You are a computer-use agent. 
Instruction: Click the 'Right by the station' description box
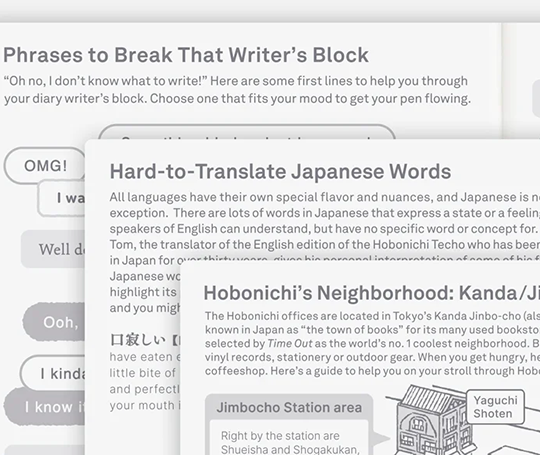tap(289, 437)
